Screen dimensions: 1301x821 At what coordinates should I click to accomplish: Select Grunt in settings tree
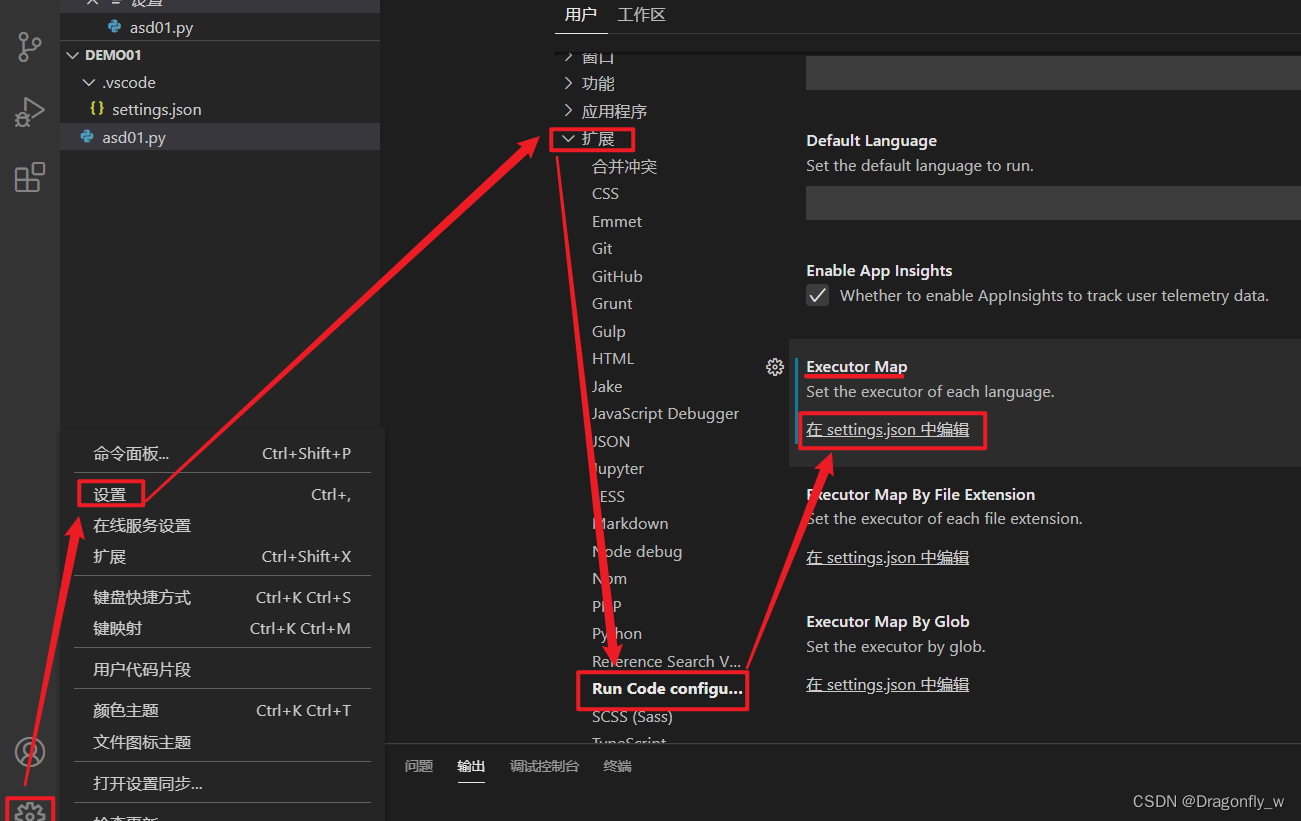point(612,304)
